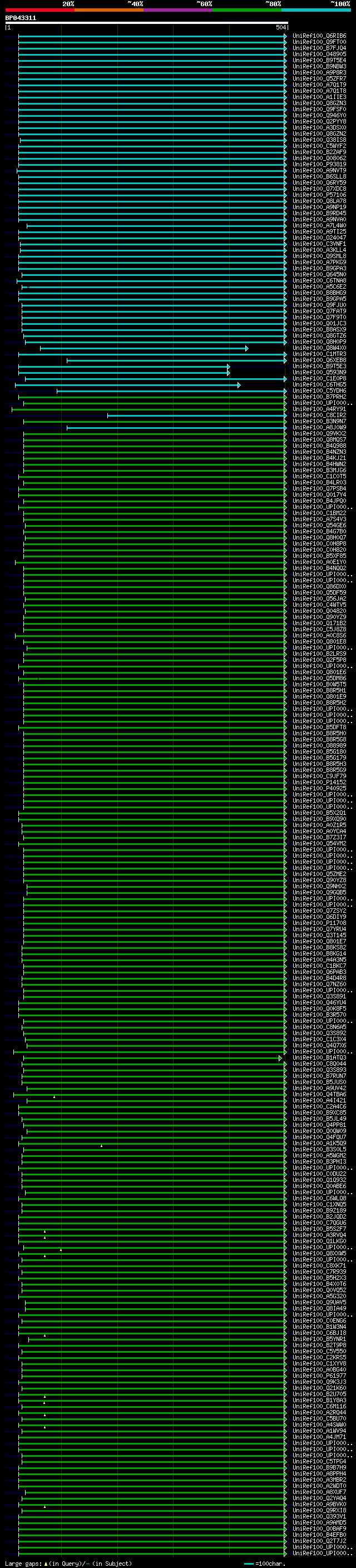Select label UniRef100_B1Y8A3

[x=319, y=1400]
